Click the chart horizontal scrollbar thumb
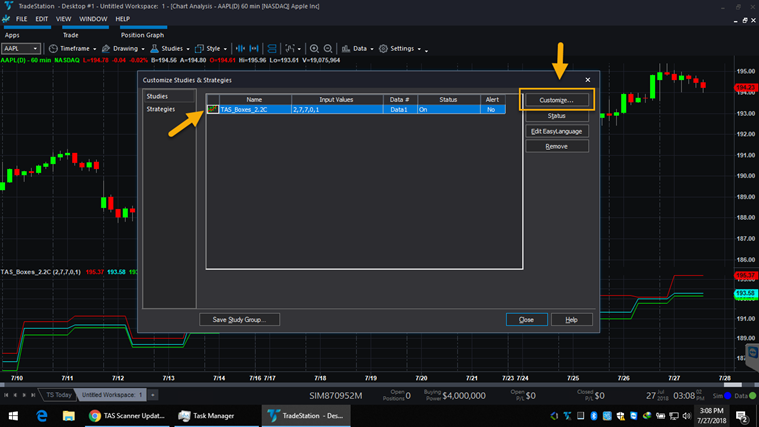Viewport: 759px width, 427px height. click(732, 385)
